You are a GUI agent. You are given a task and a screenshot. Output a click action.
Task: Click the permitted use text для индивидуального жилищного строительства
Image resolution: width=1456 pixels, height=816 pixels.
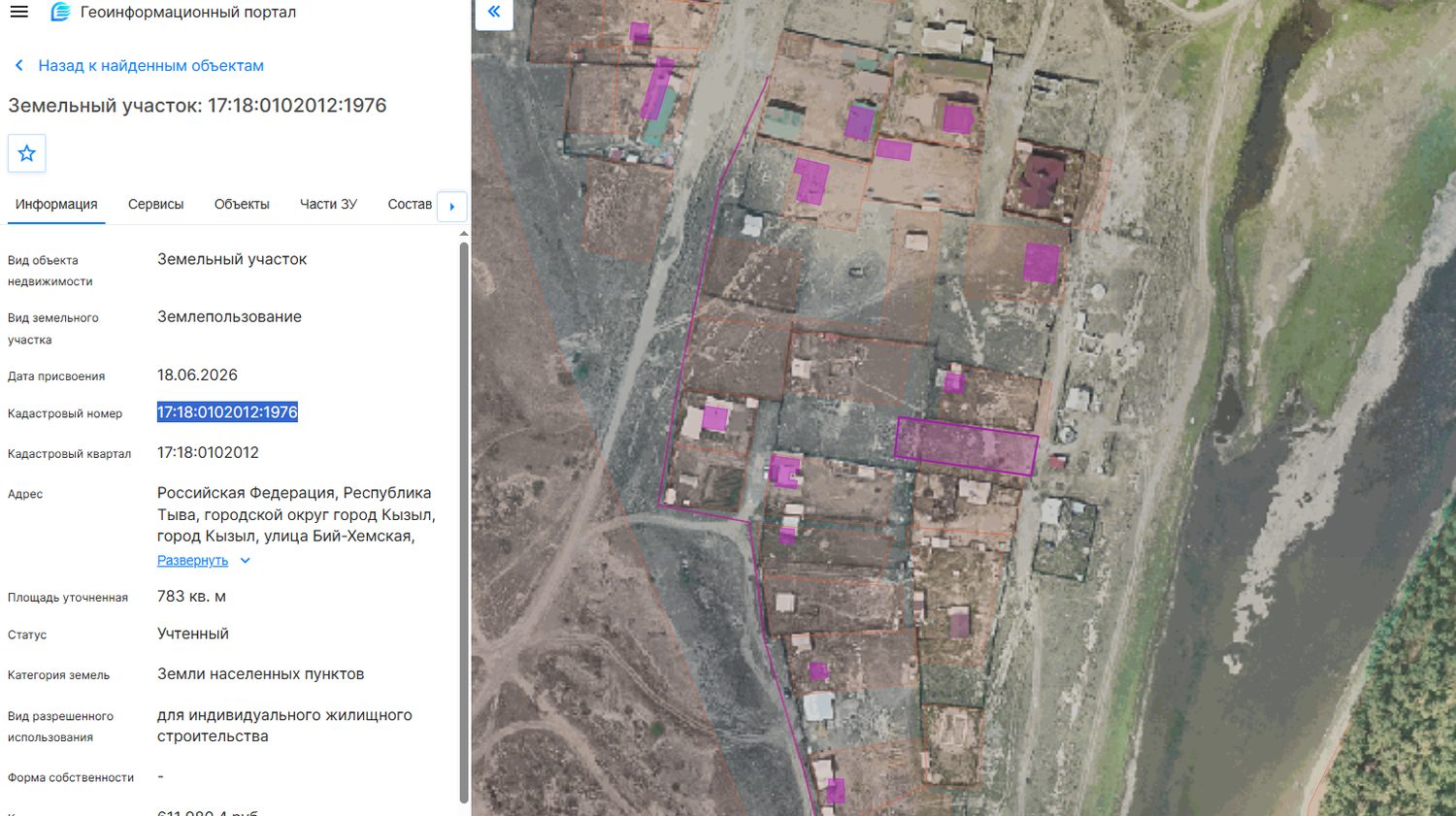tap(284, 726)
